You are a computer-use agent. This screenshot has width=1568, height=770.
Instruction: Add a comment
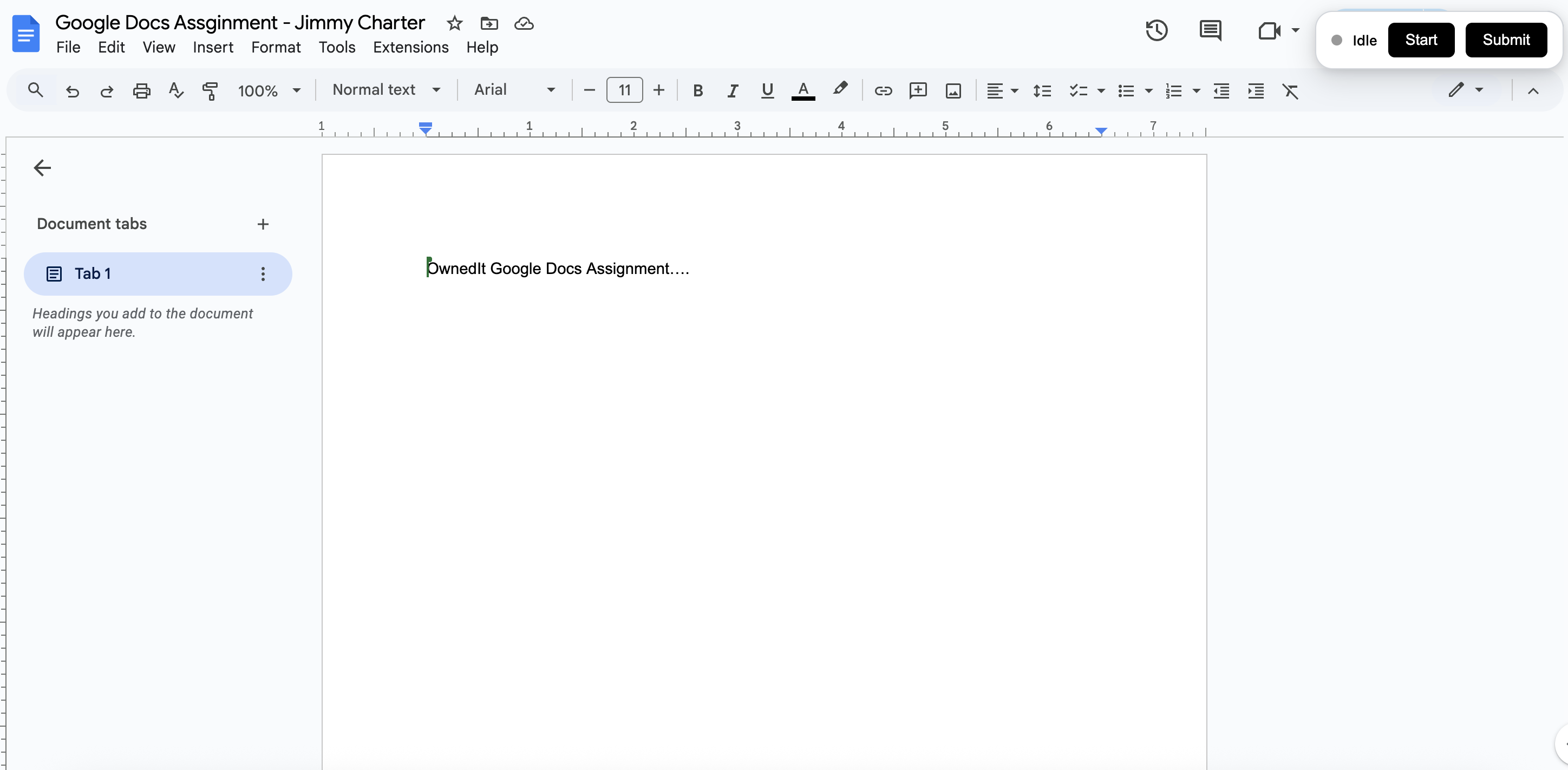point(918,92)
